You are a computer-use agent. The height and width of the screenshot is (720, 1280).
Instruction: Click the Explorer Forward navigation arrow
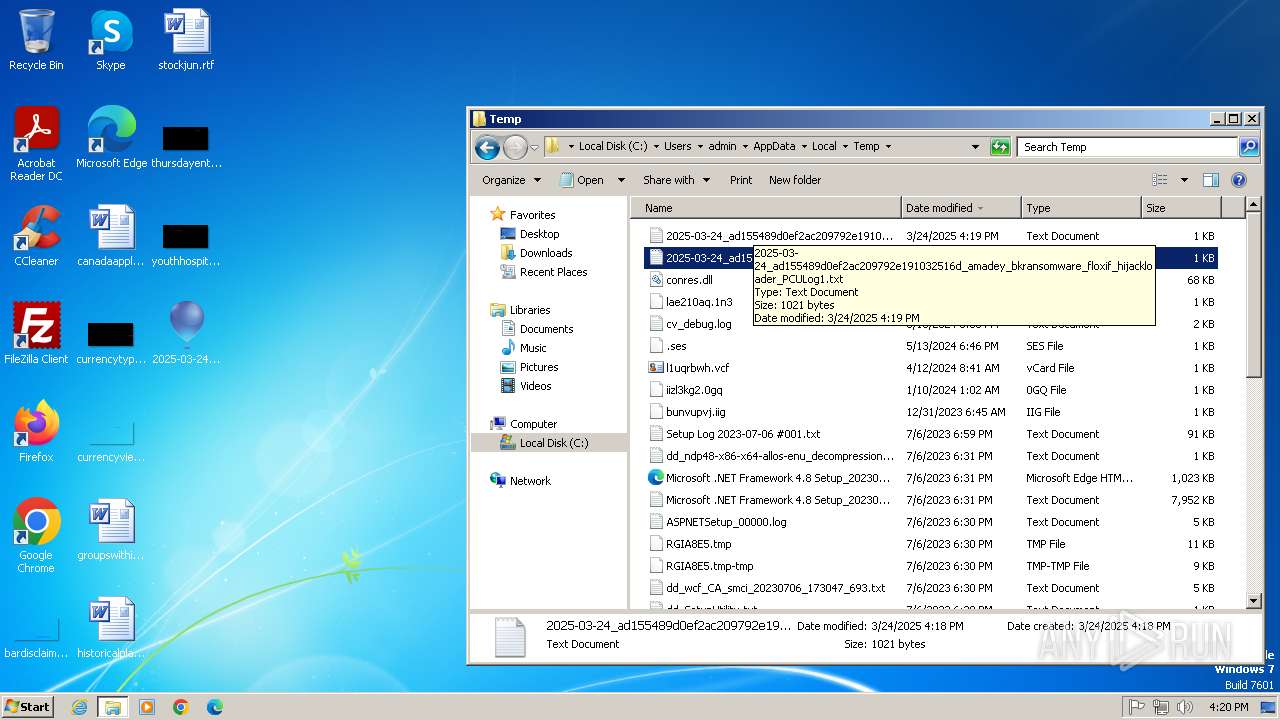pyautogui.click(x=515, y=147)
